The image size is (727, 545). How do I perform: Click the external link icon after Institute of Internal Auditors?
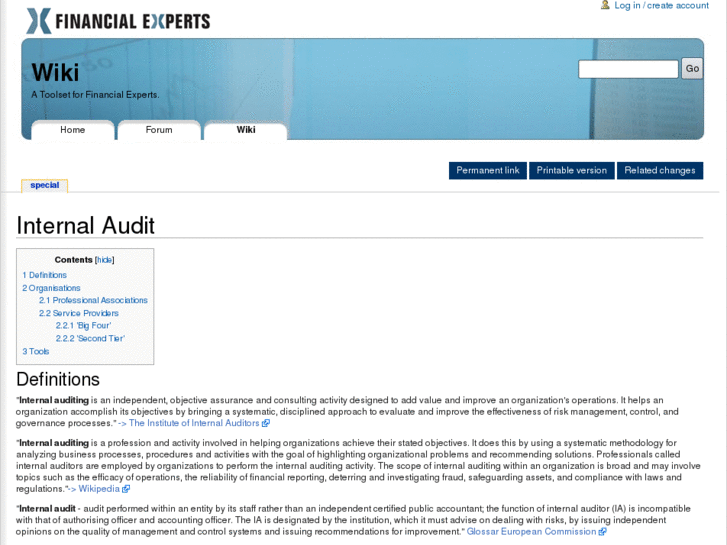click(266, 423)
